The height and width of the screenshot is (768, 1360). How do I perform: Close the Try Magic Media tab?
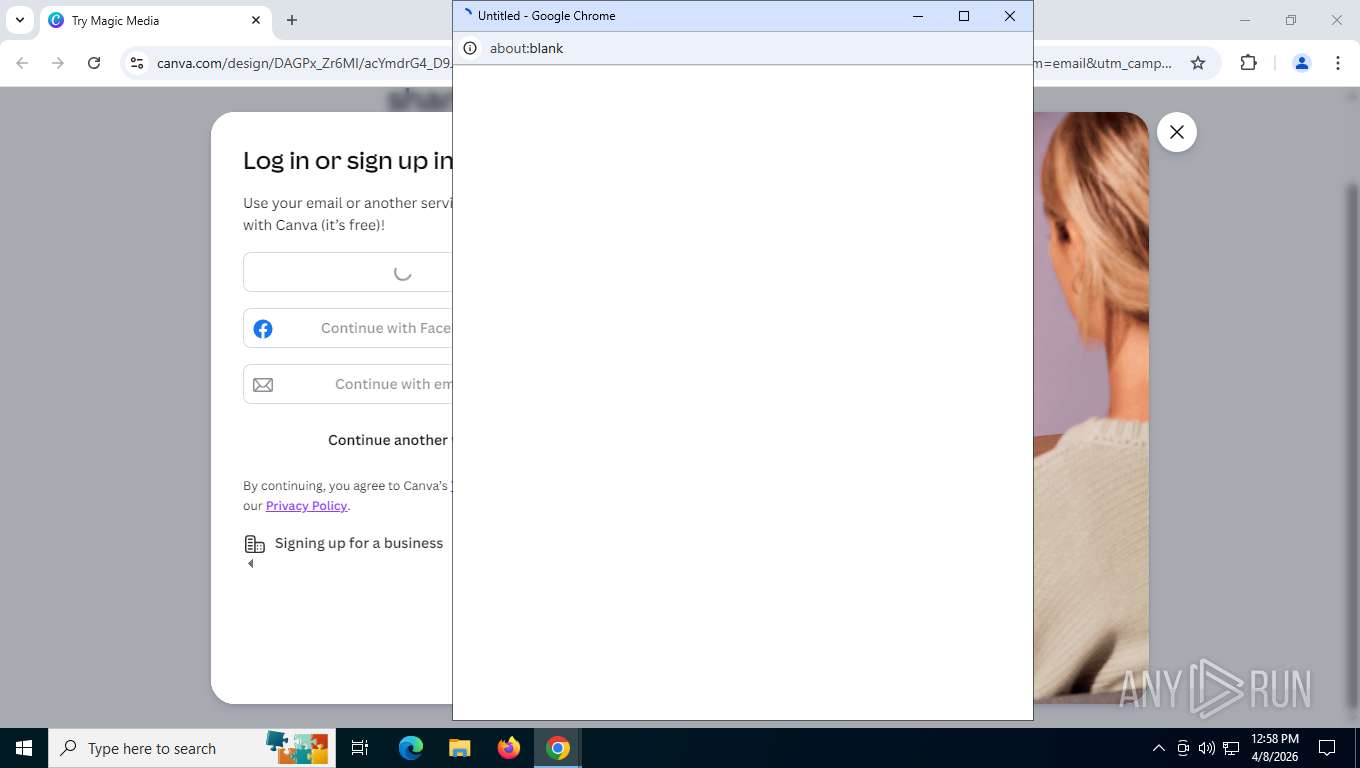(x=256, y=20)
